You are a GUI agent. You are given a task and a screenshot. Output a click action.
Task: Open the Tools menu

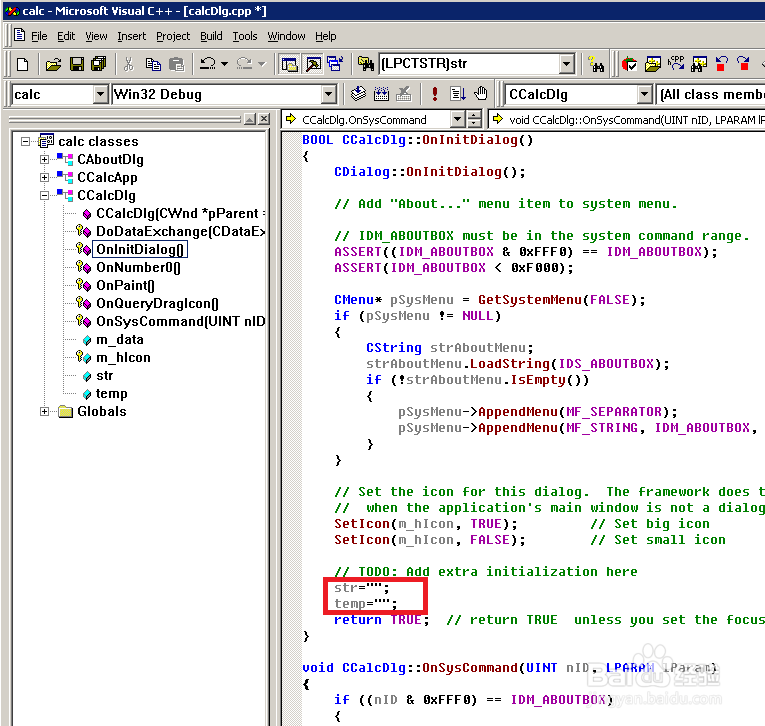coord(244,36)
